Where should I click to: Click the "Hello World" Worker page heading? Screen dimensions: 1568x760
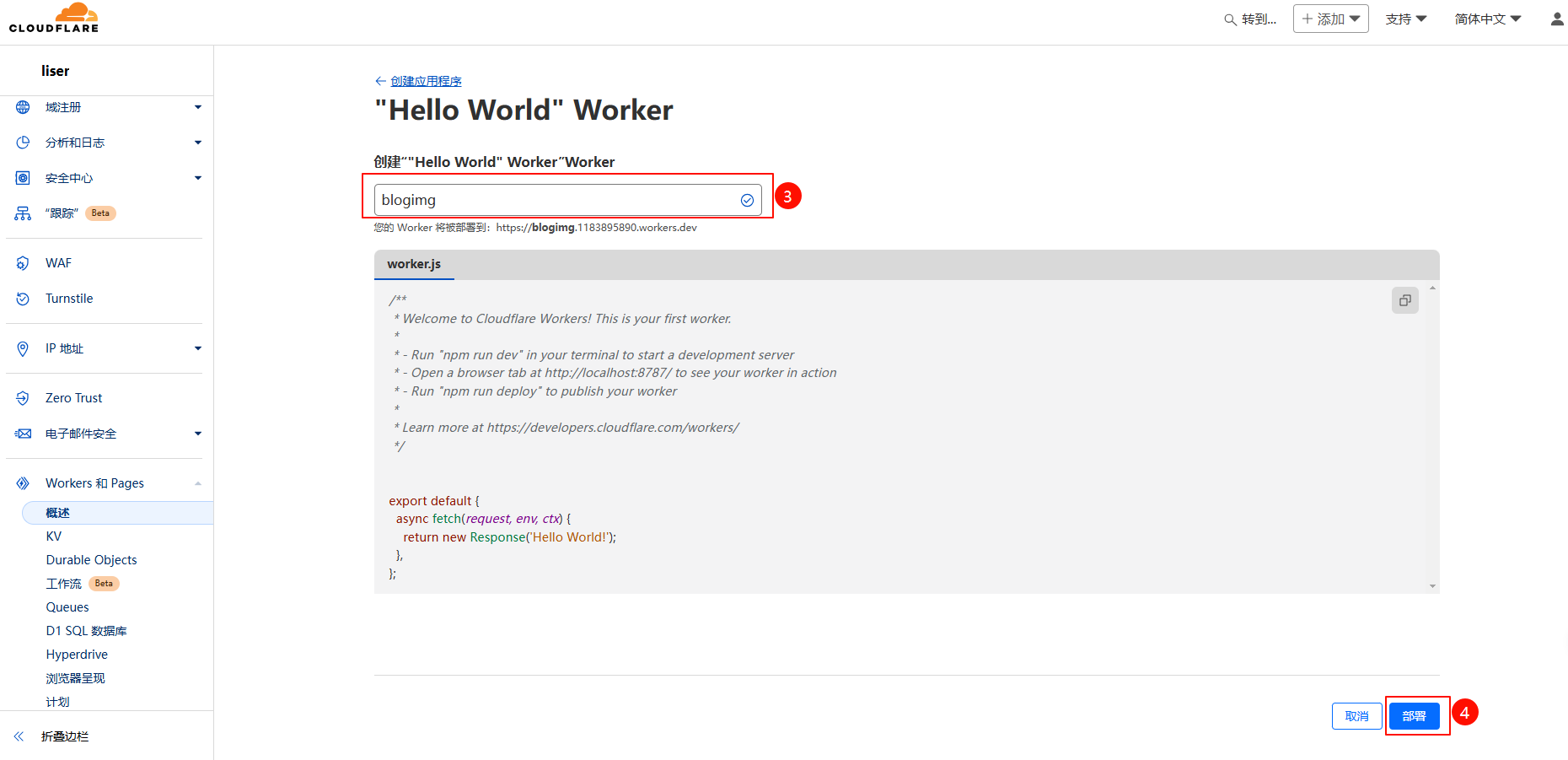pyautogui.click(x=524, y=110)
